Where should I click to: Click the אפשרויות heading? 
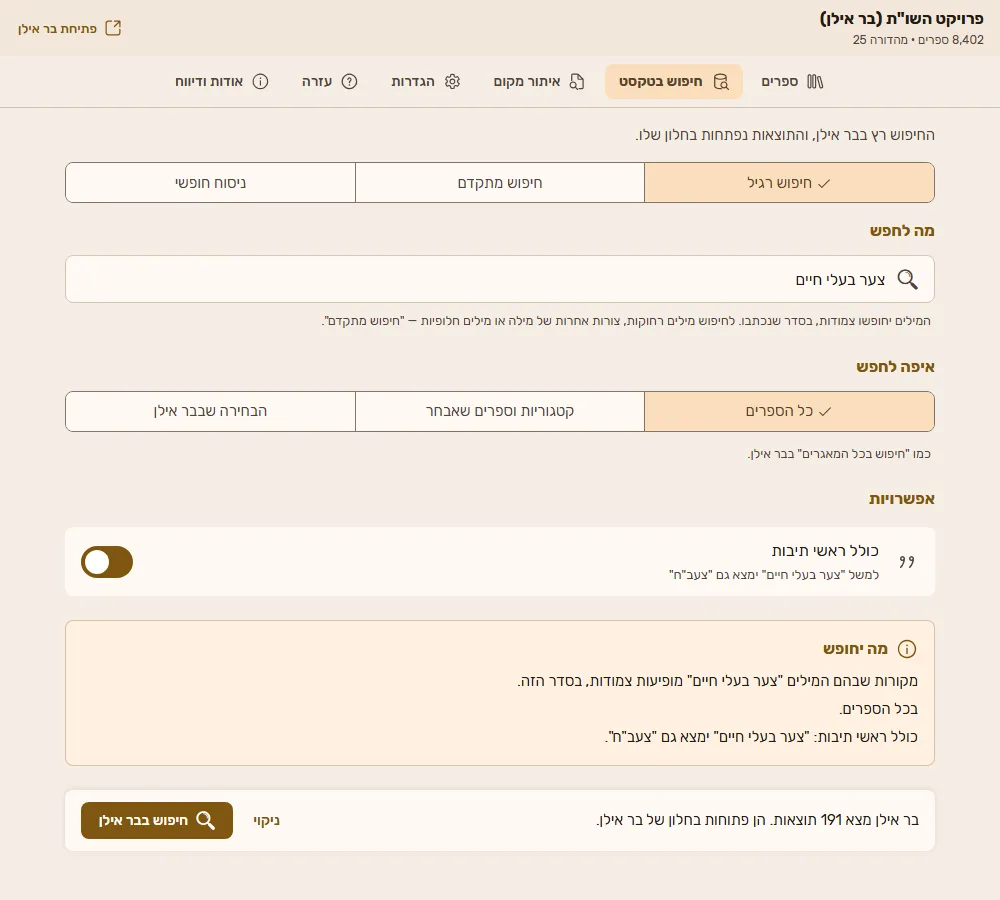902,499
